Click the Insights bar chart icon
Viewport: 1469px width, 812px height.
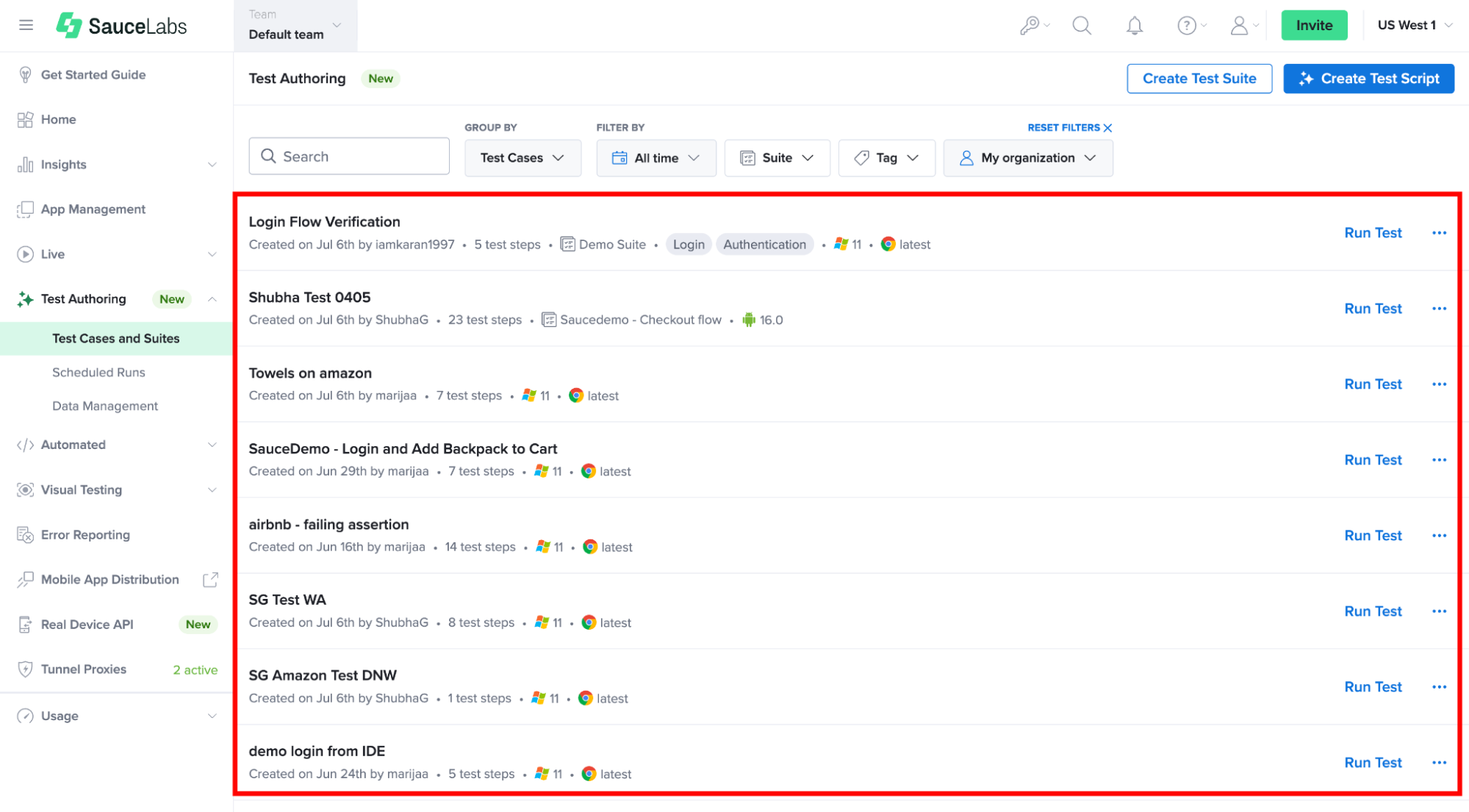(x=25, y=165)
